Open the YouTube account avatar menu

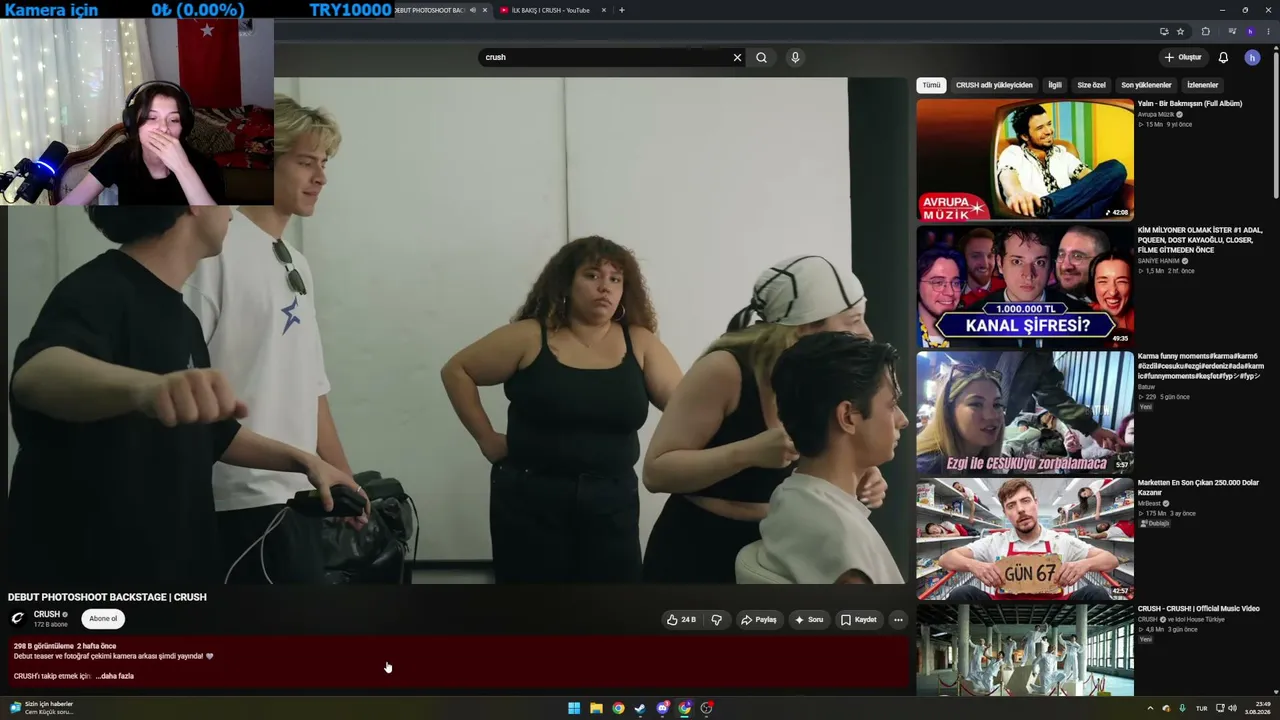(x=1252, y=58)
